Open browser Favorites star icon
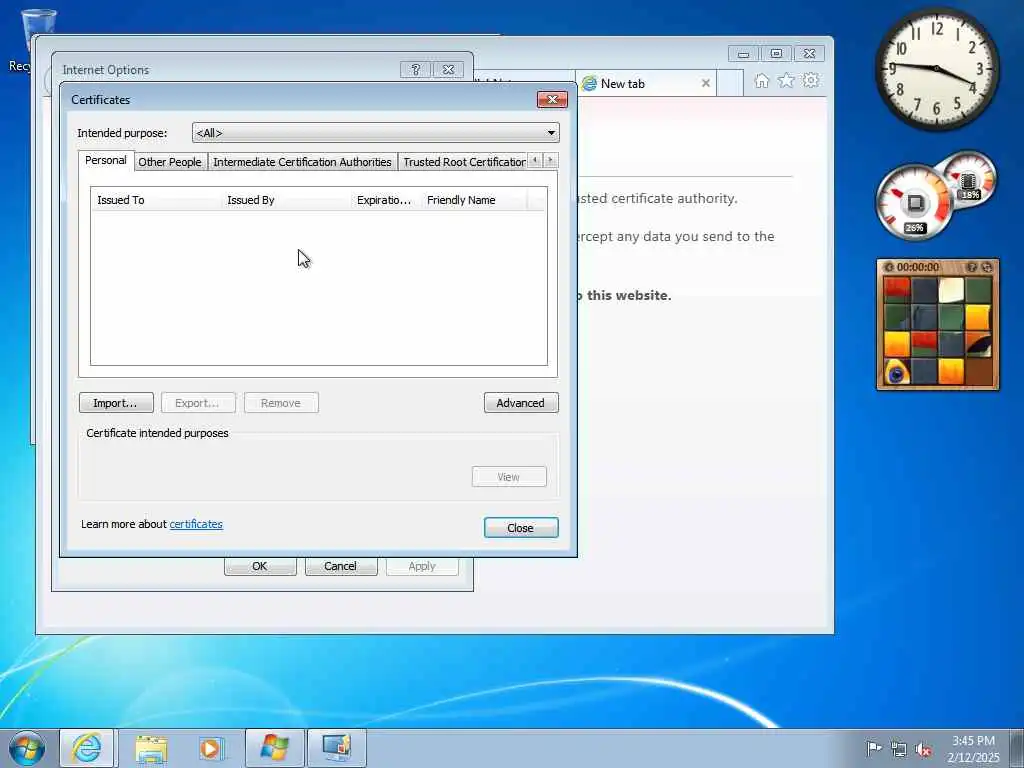 786,80
